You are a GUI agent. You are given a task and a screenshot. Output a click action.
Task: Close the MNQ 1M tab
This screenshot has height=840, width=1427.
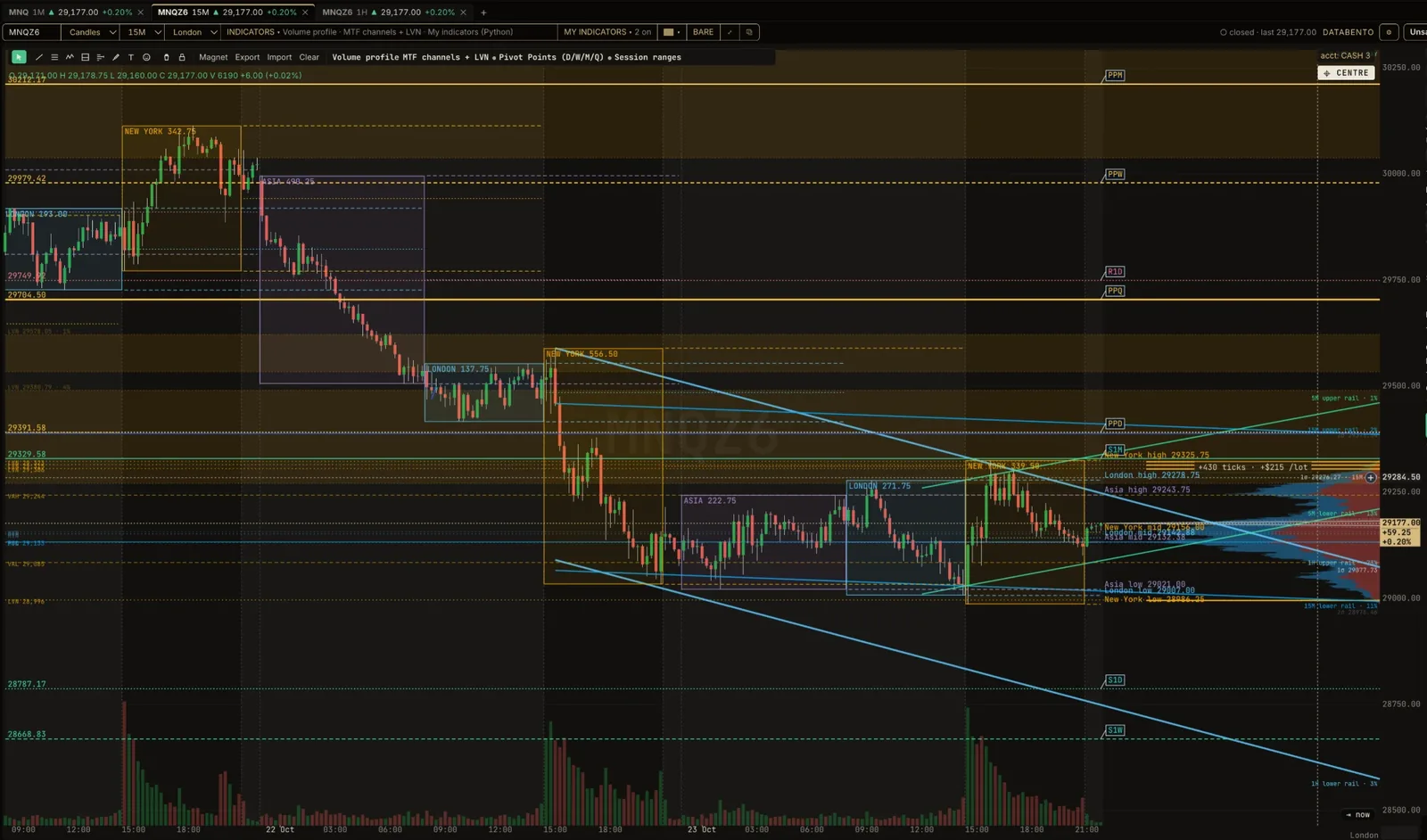140,12
